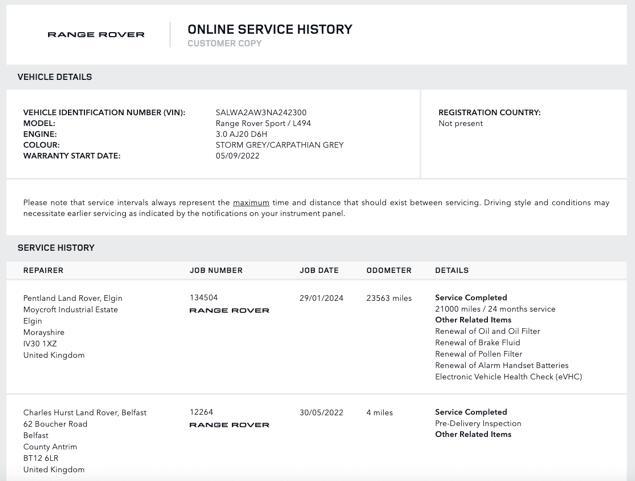
Task: Click the Range Rover logo under job 134504
Action: pos(229,310)
